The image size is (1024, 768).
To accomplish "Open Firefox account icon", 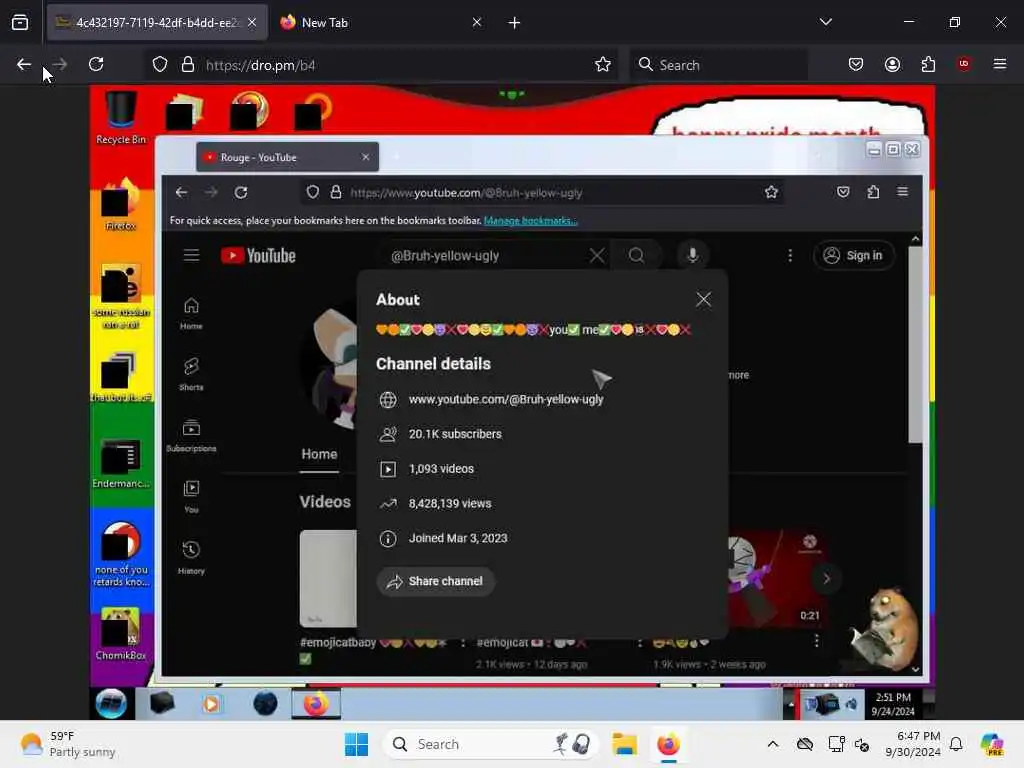I will click(892, 64).
